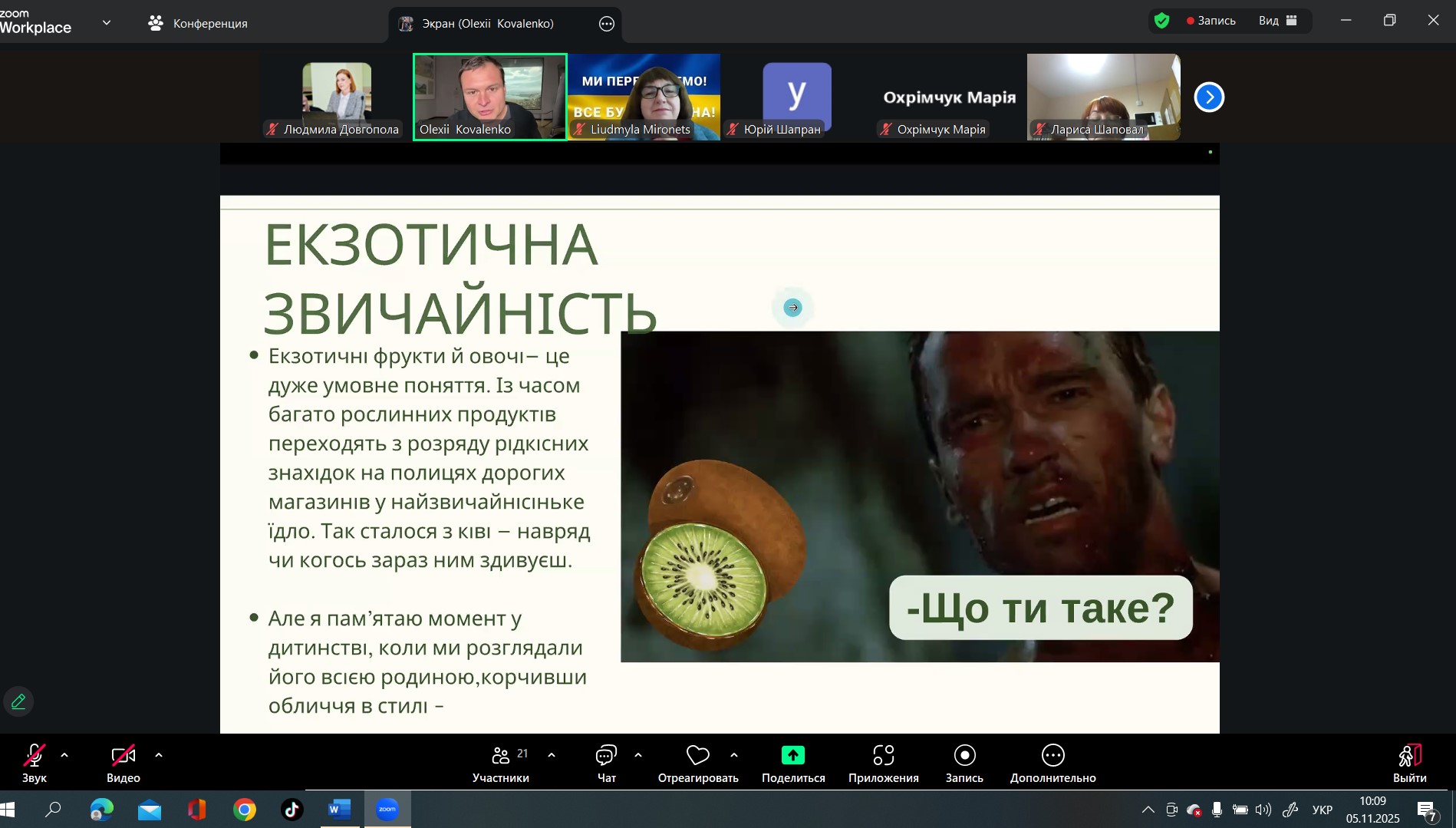
Task: Click the green pencil annotation icon
Action: click(x=18, y=701)
